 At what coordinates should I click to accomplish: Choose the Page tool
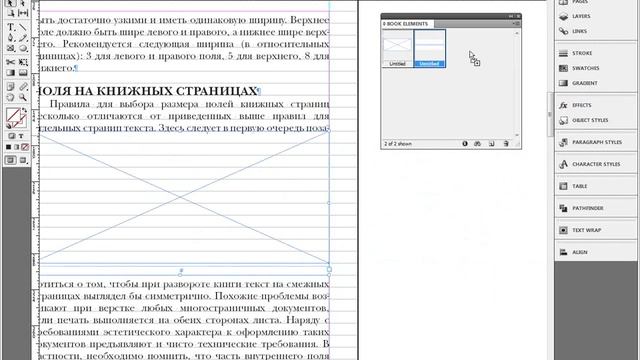coord(10,13)
